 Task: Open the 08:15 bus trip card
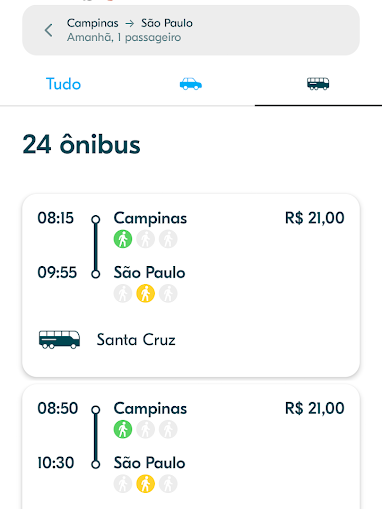191,285
